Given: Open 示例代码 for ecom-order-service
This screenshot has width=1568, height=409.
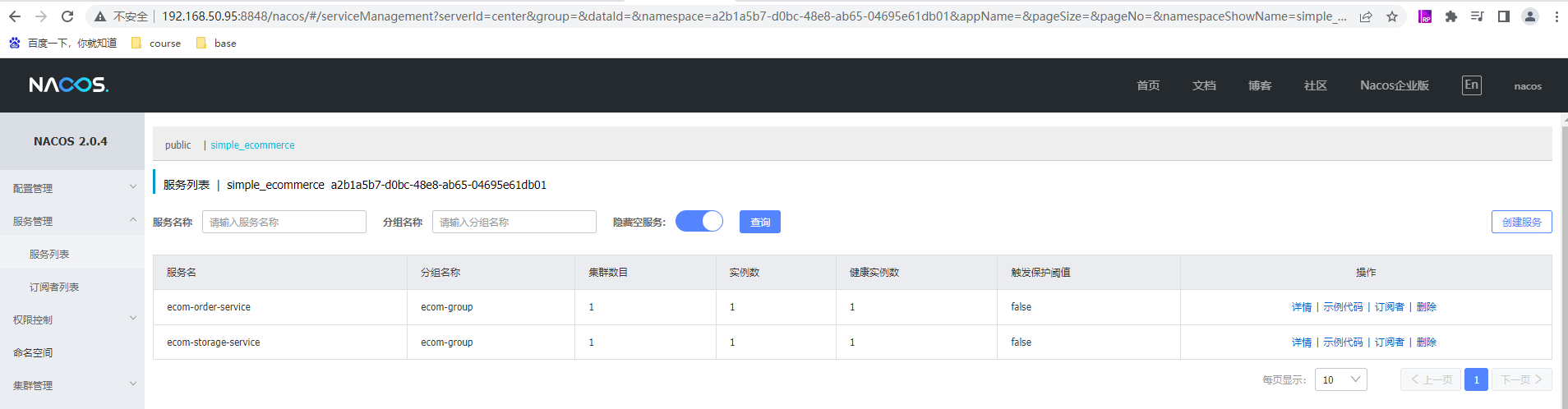Looking at the screenshot, I should click(x=1343, y=307).
